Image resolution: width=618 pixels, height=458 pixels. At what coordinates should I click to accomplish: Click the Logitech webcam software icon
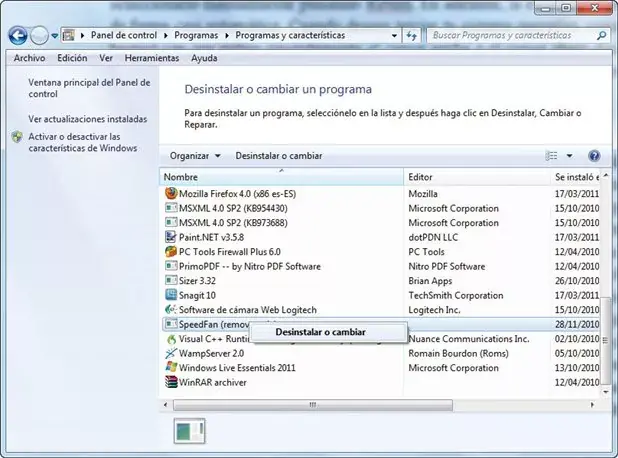coord(171,309)
